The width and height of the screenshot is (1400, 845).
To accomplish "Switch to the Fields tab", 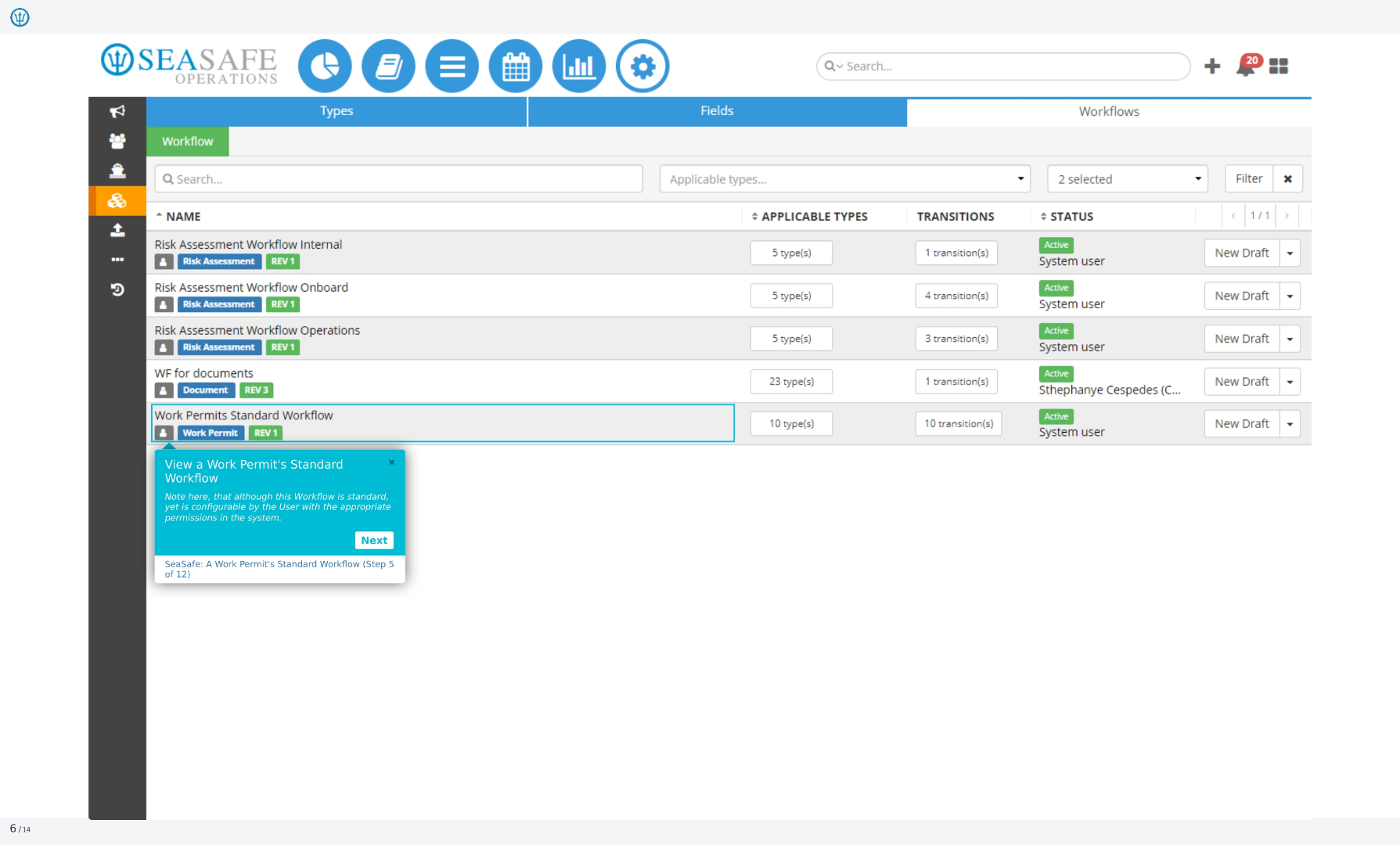I will pyautogui.click(x=717, y=111).
